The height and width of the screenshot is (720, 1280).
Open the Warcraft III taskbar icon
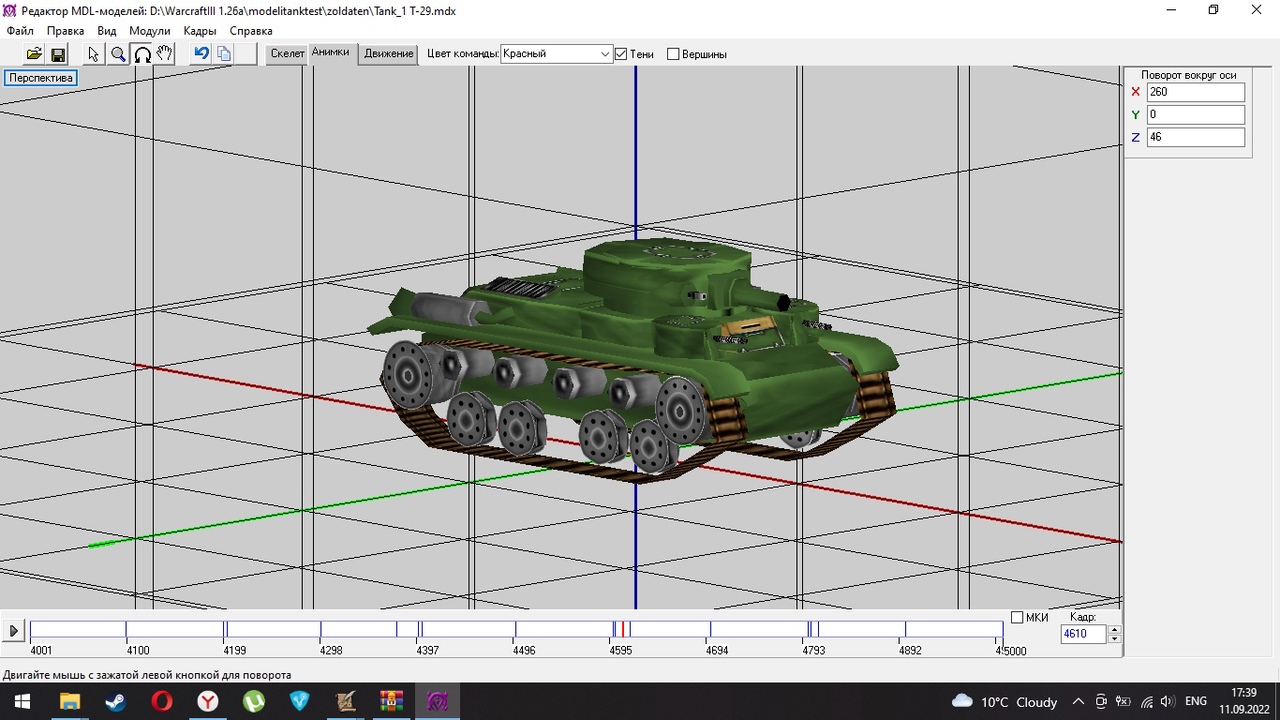pos(345,701)
